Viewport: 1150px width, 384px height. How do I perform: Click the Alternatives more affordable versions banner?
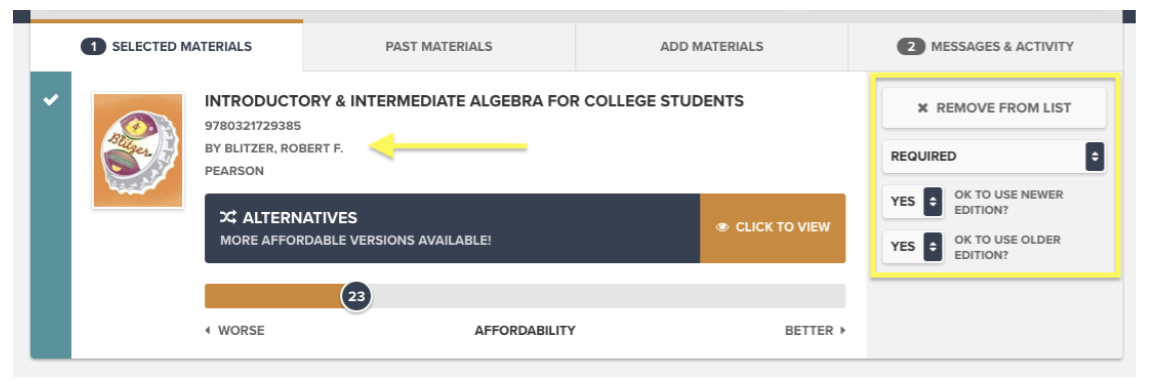453,228
